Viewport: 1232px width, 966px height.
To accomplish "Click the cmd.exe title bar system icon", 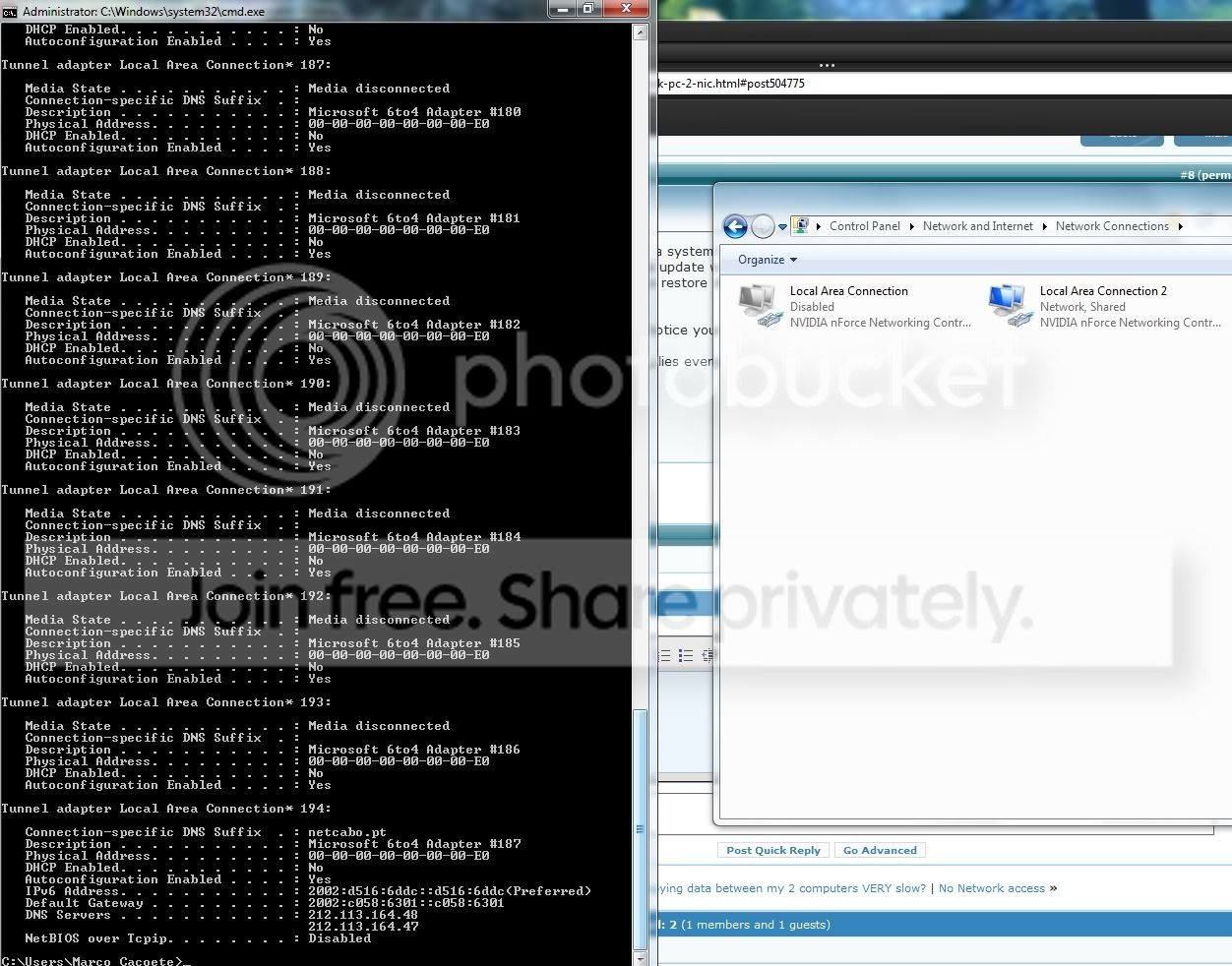I will point(10,11).
